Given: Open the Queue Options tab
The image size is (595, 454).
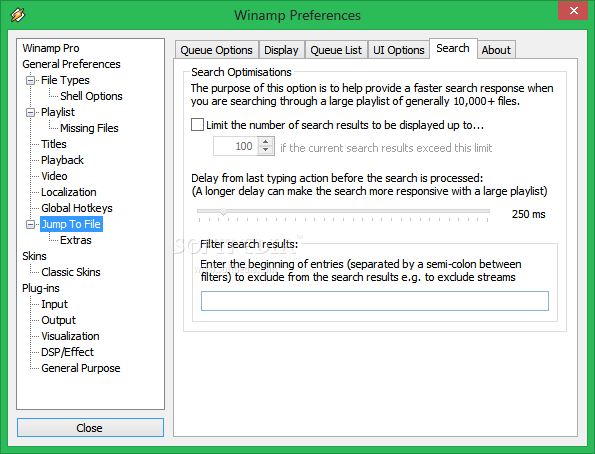Looking at the screenshot, I should pyautogui.click(x=217, y=50).
